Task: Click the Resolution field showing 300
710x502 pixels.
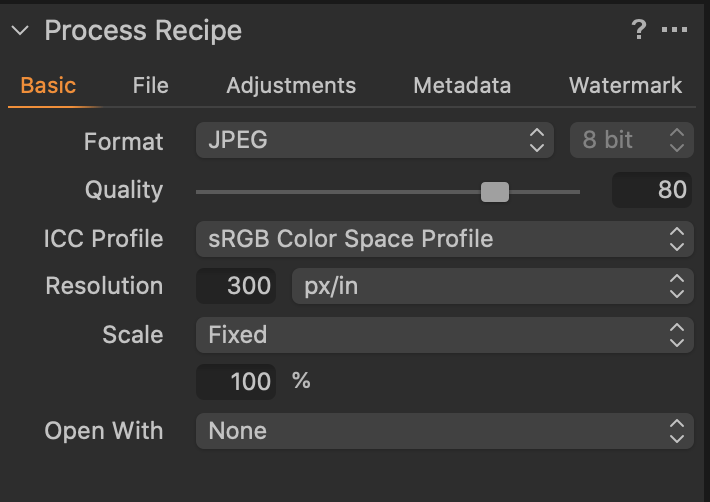Action: [x=237, y=286]
